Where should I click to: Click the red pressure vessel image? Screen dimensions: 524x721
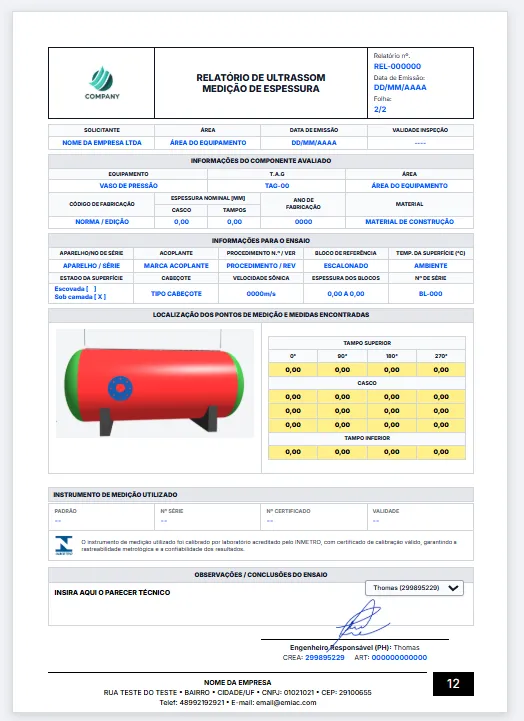(154, 383)
